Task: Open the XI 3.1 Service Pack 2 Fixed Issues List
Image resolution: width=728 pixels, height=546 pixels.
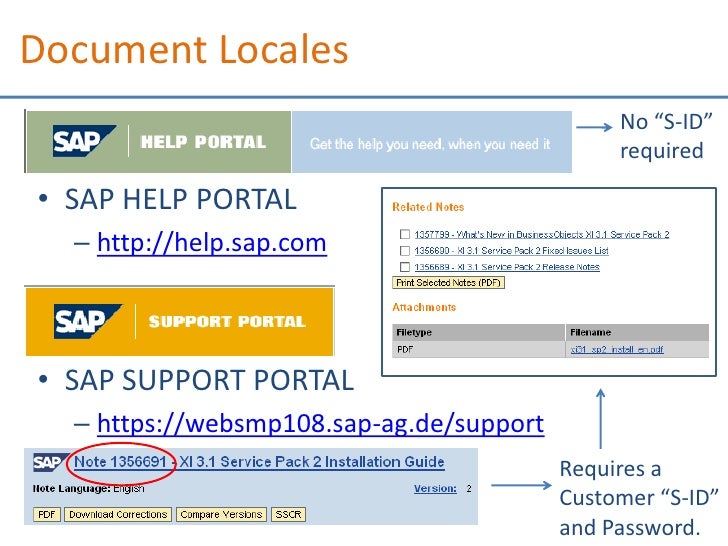Action: tap(511, 251)
